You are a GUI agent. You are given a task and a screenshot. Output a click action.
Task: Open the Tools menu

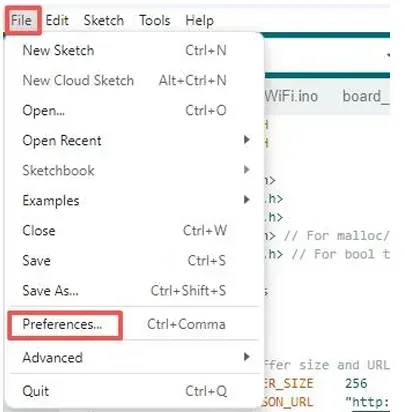(155, 20)
